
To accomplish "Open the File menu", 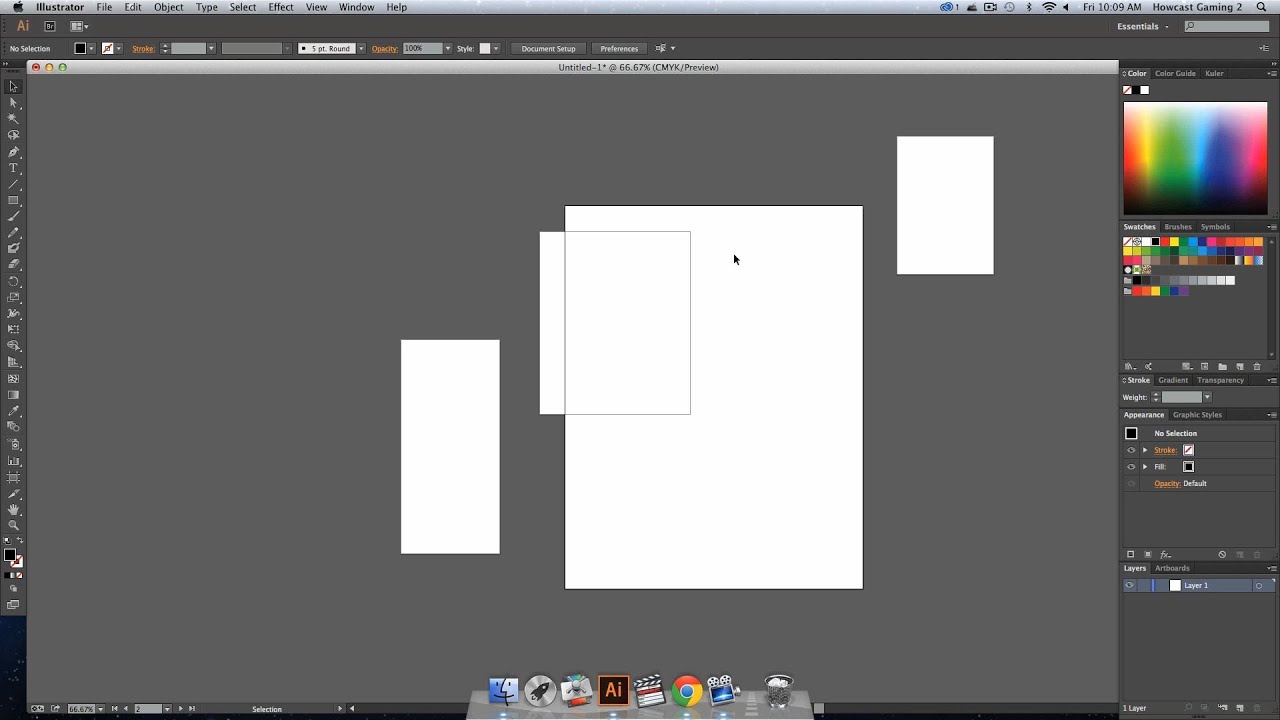I will [104, 7].
